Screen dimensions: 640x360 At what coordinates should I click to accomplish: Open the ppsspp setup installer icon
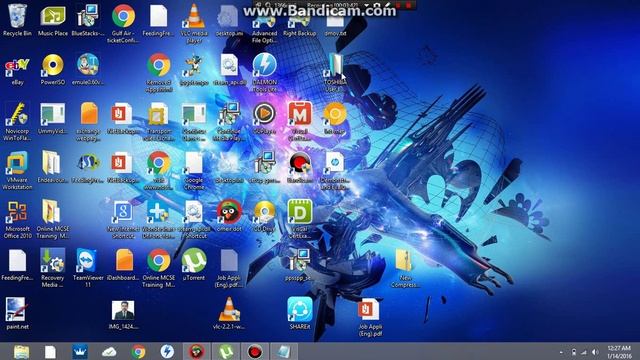(300, 260)
